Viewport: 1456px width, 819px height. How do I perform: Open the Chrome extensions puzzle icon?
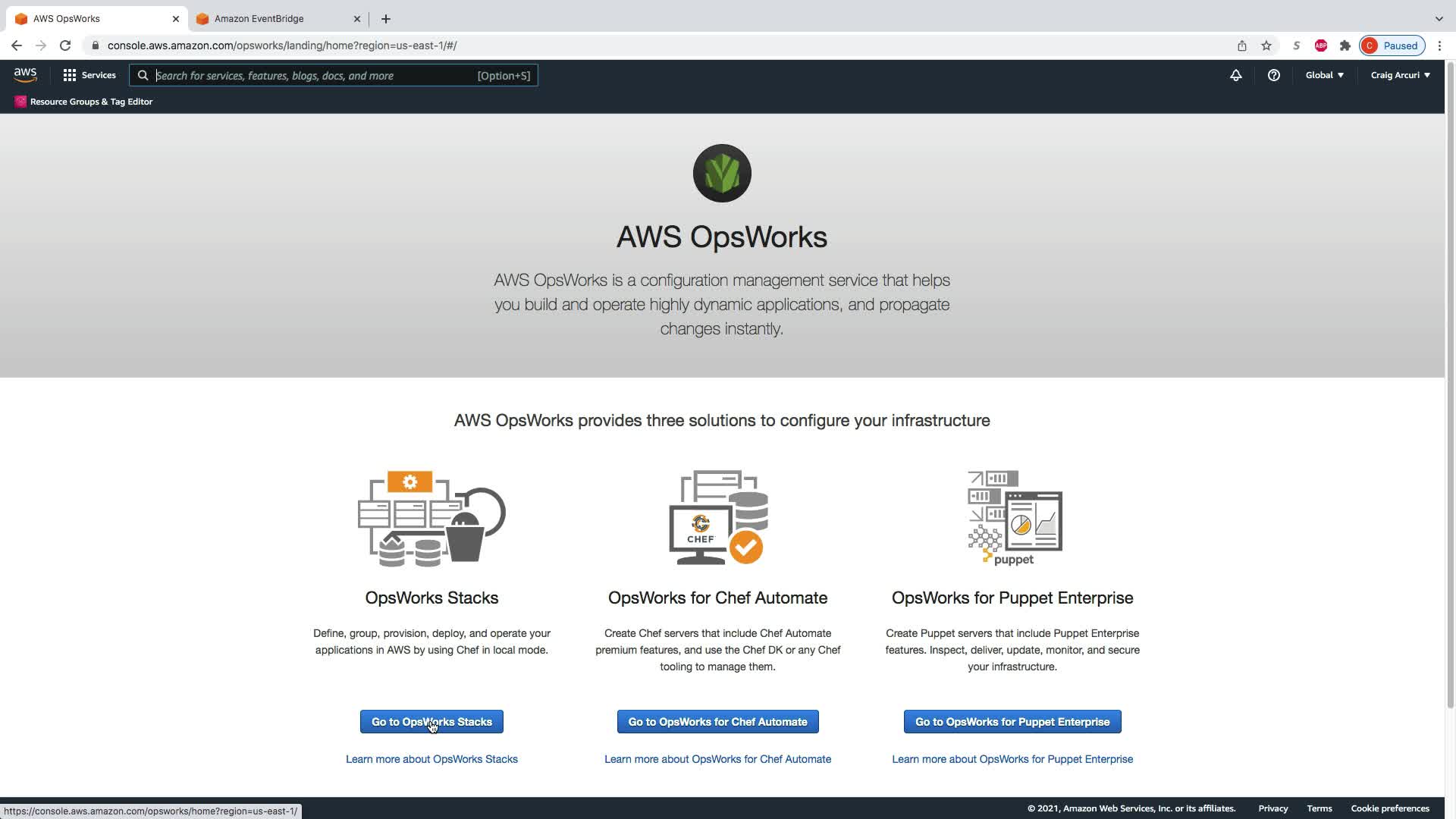[x=1345, y=45]
